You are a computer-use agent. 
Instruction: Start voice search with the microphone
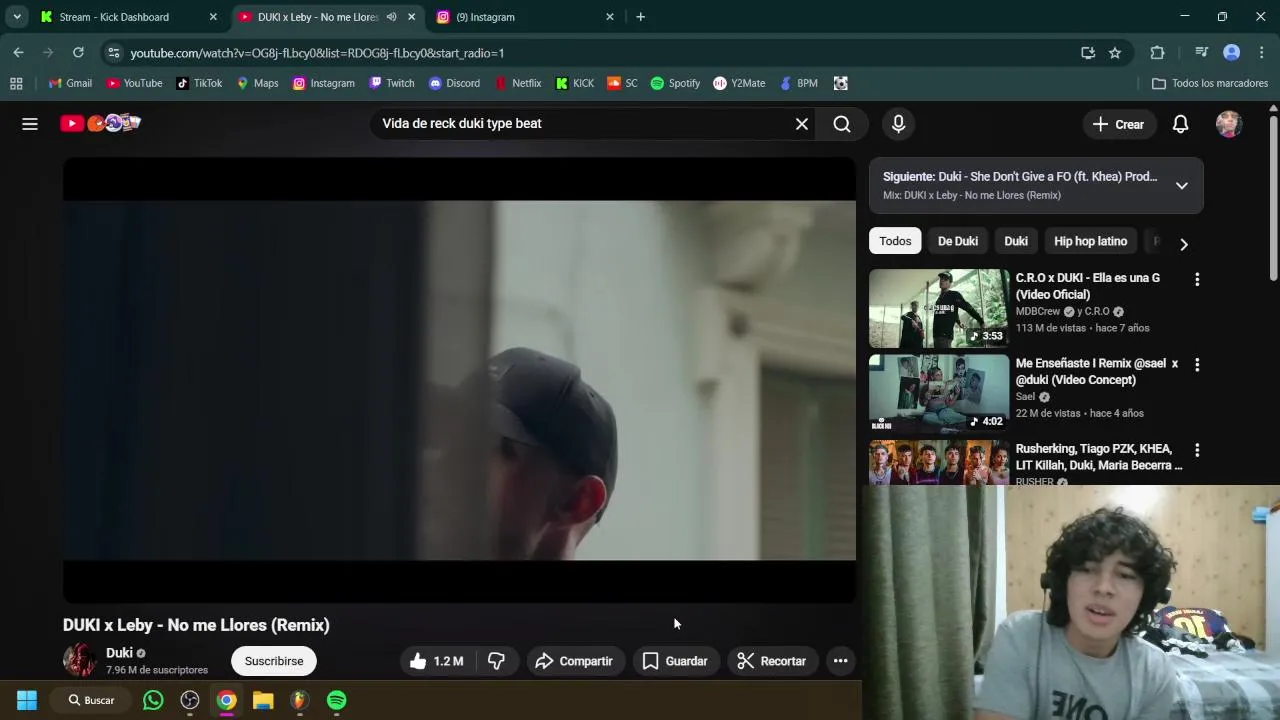[898, 124]
